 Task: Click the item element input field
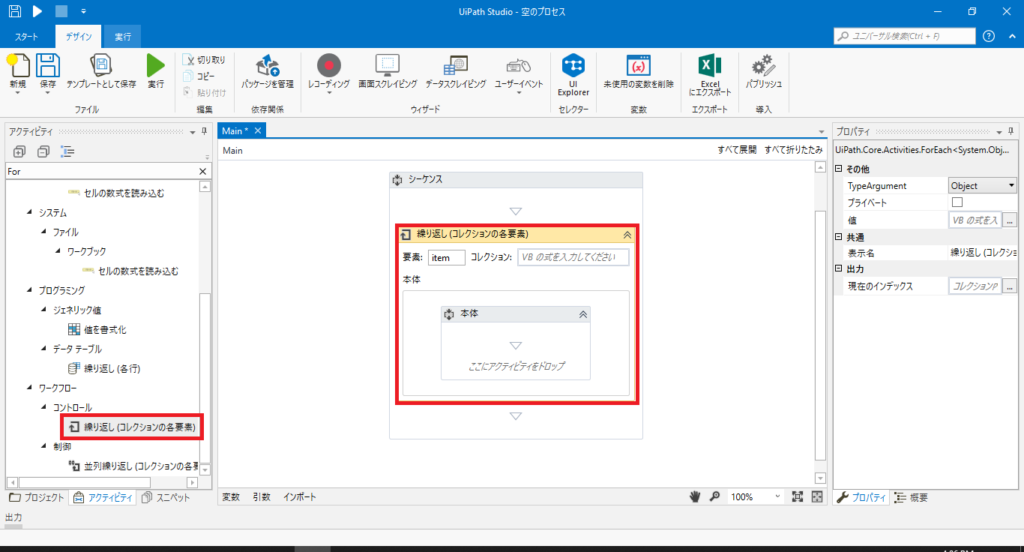(447, 257)
